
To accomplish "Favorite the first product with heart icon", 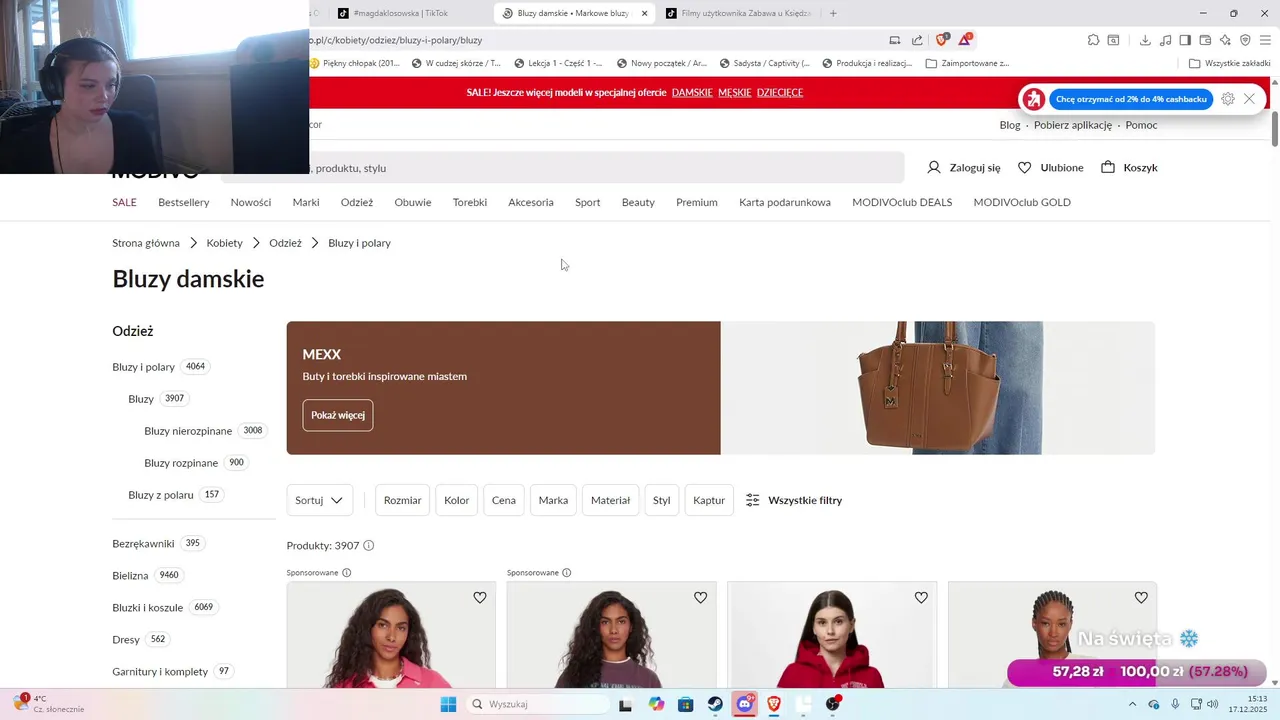I will [480, 597].
